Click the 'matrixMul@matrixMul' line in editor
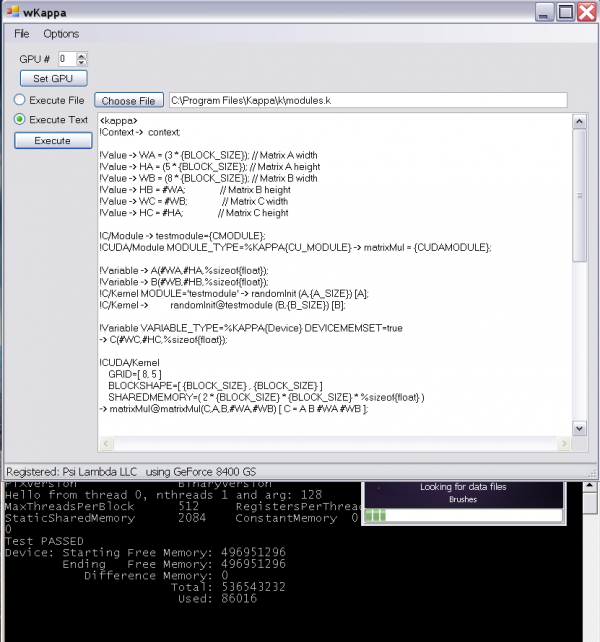This screenshot has height=642, width=600. click(234, 409)
